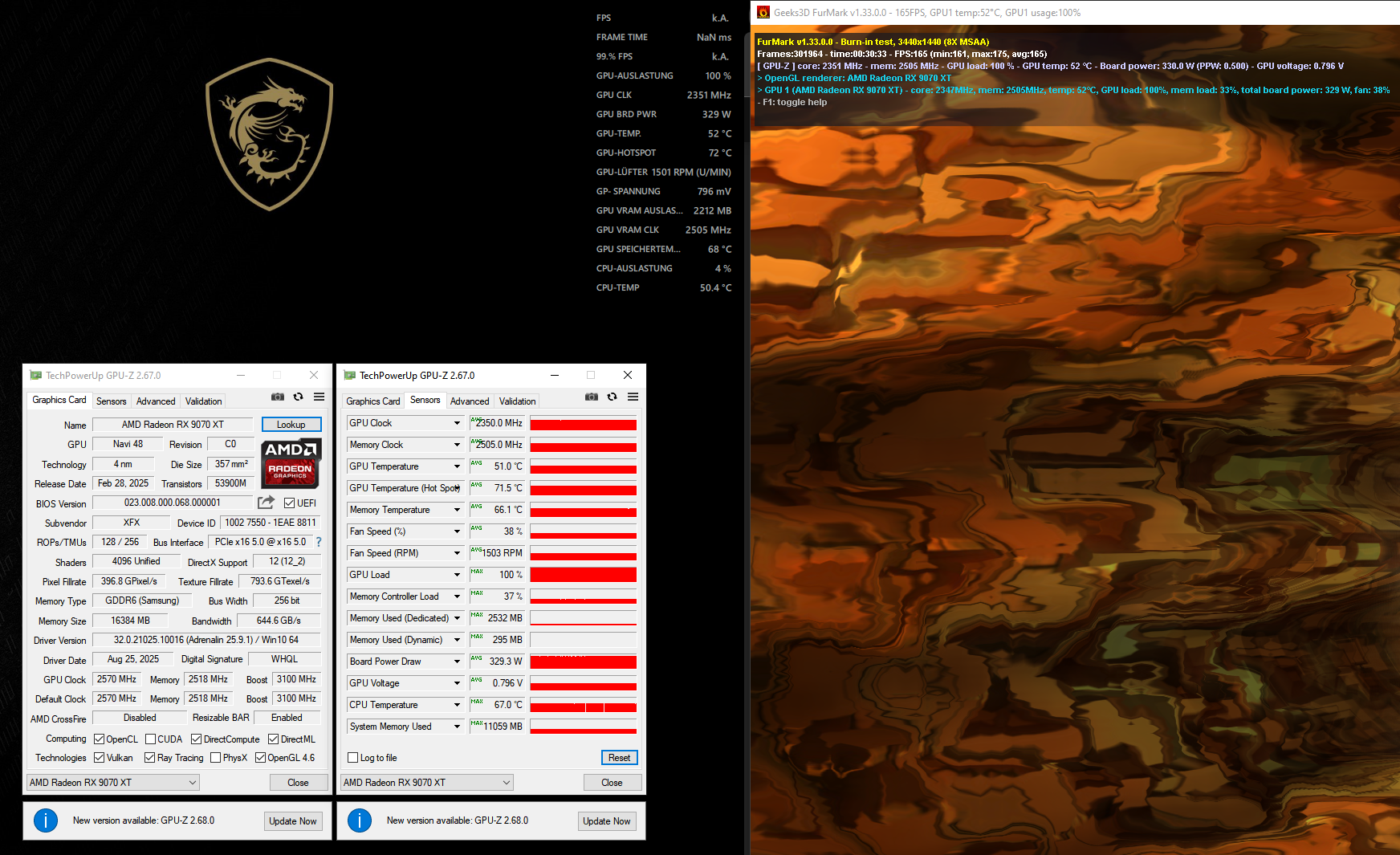This screenshot has width=1400, height=855.
Task: Uncheck the Ray Tracing checkbox
Action: point(150,757)
